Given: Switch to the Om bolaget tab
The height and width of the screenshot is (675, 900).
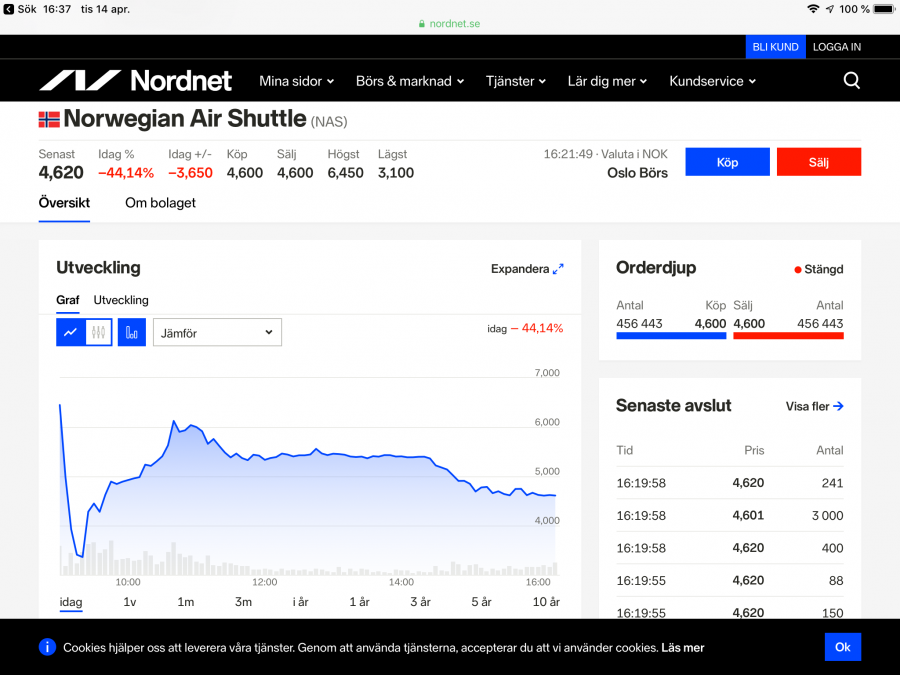Looking at the screenshot, I should [x=160, y=203].
